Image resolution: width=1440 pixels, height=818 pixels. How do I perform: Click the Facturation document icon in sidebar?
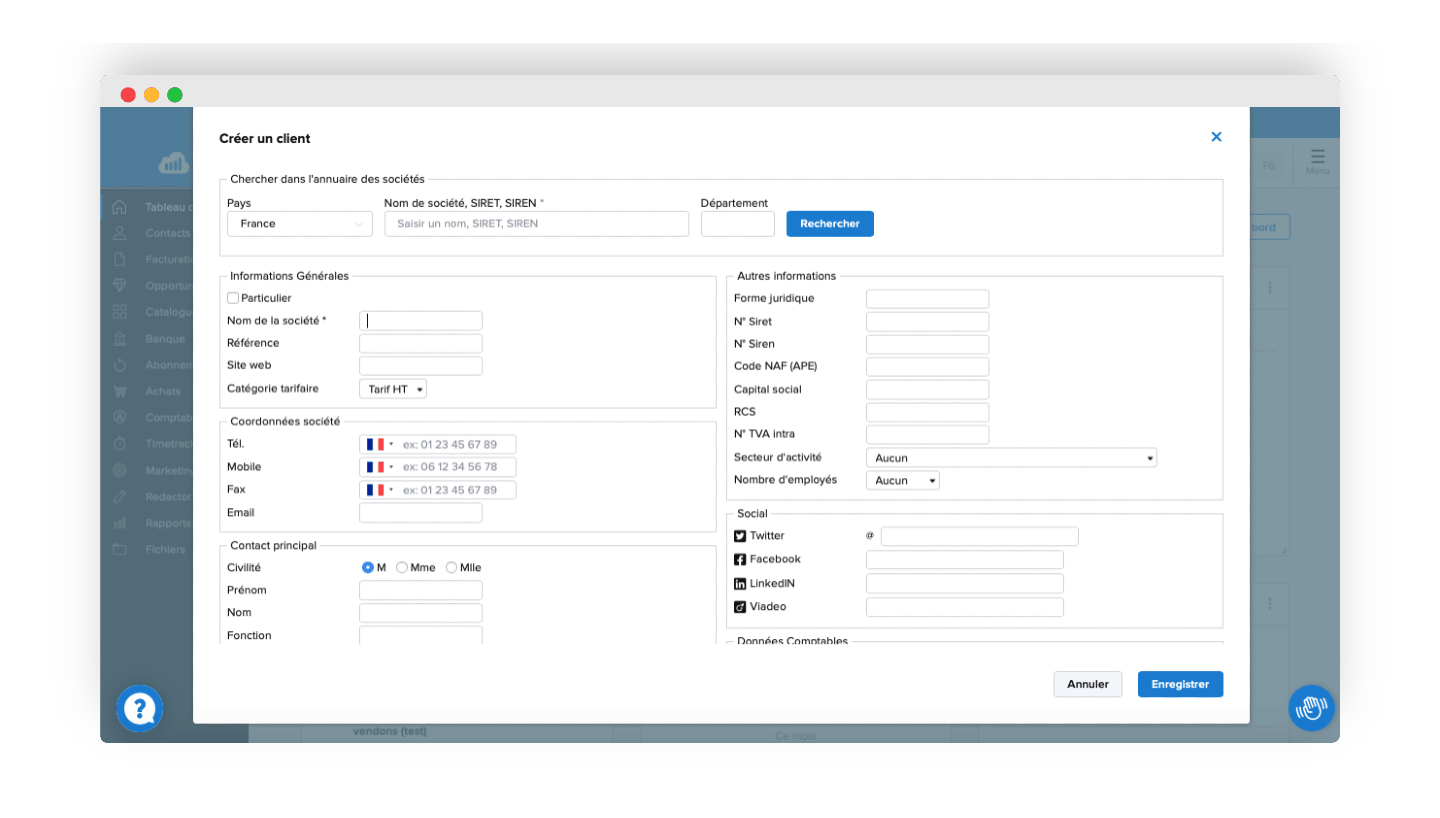coord(120,259)
